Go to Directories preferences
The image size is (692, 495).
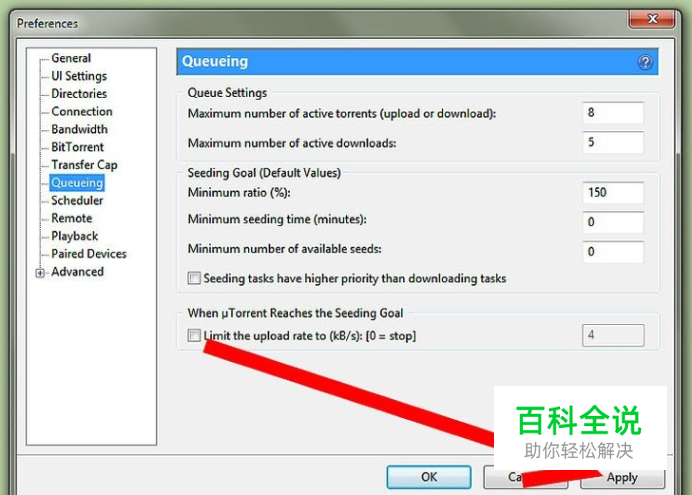(x=79, y=94)
